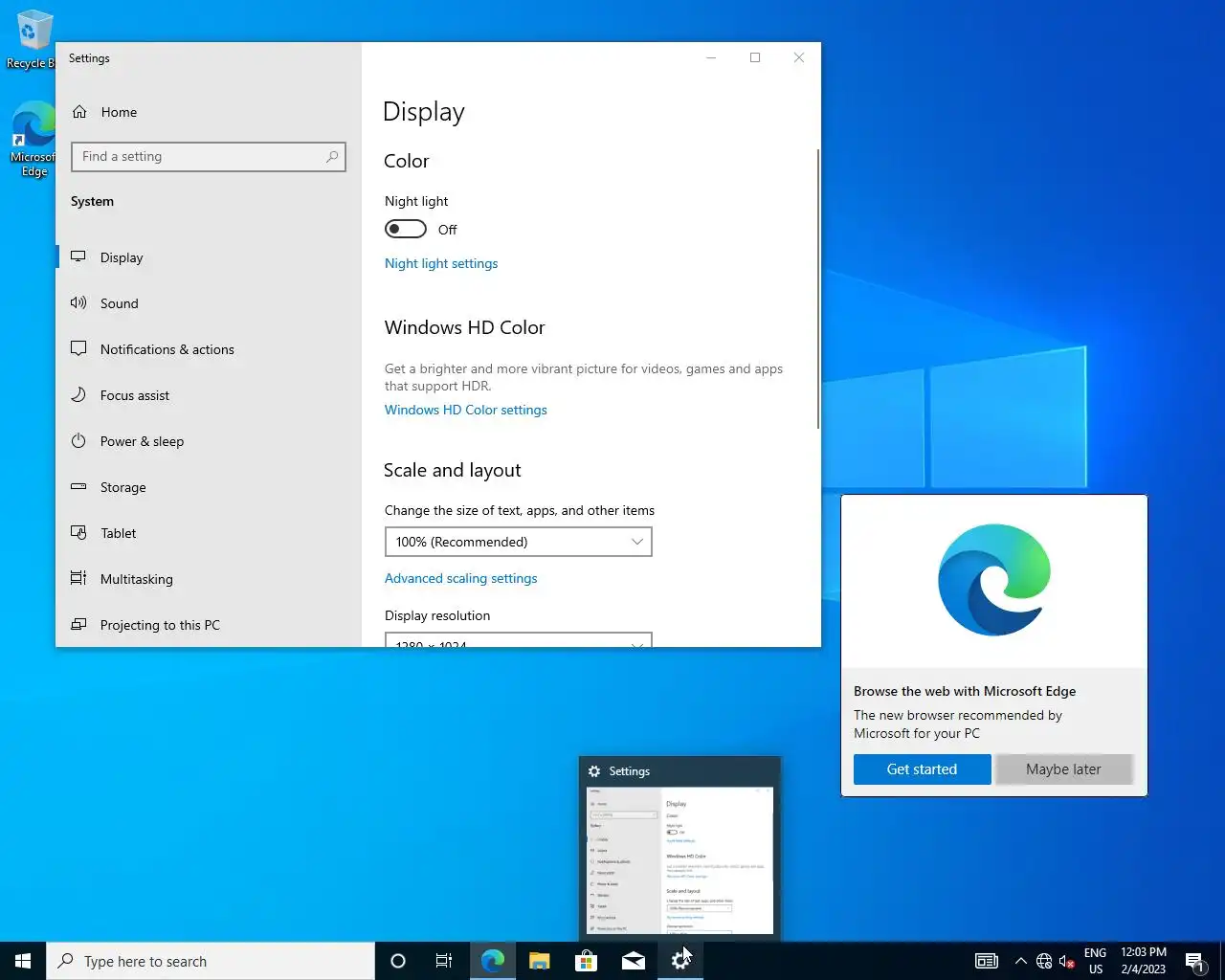Image resolution: width=1225 pixels, height=980 pixels.
Task: Select the Display monitor icon in sidebar
Action: (78, 257)
